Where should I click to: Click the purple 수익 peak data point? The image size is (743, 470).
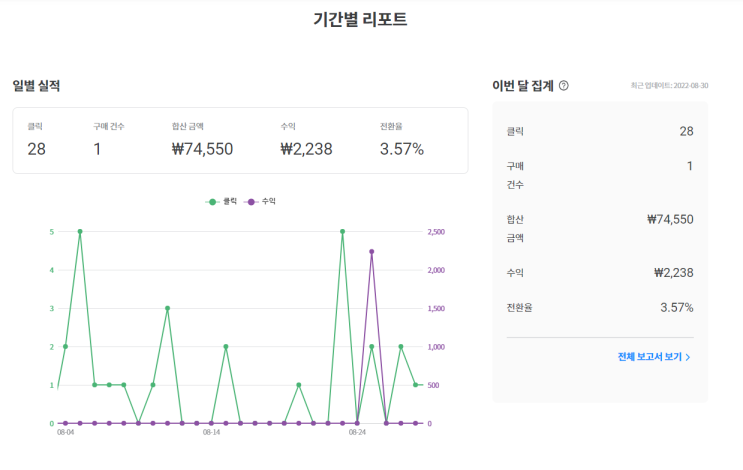tap(372, 252)
